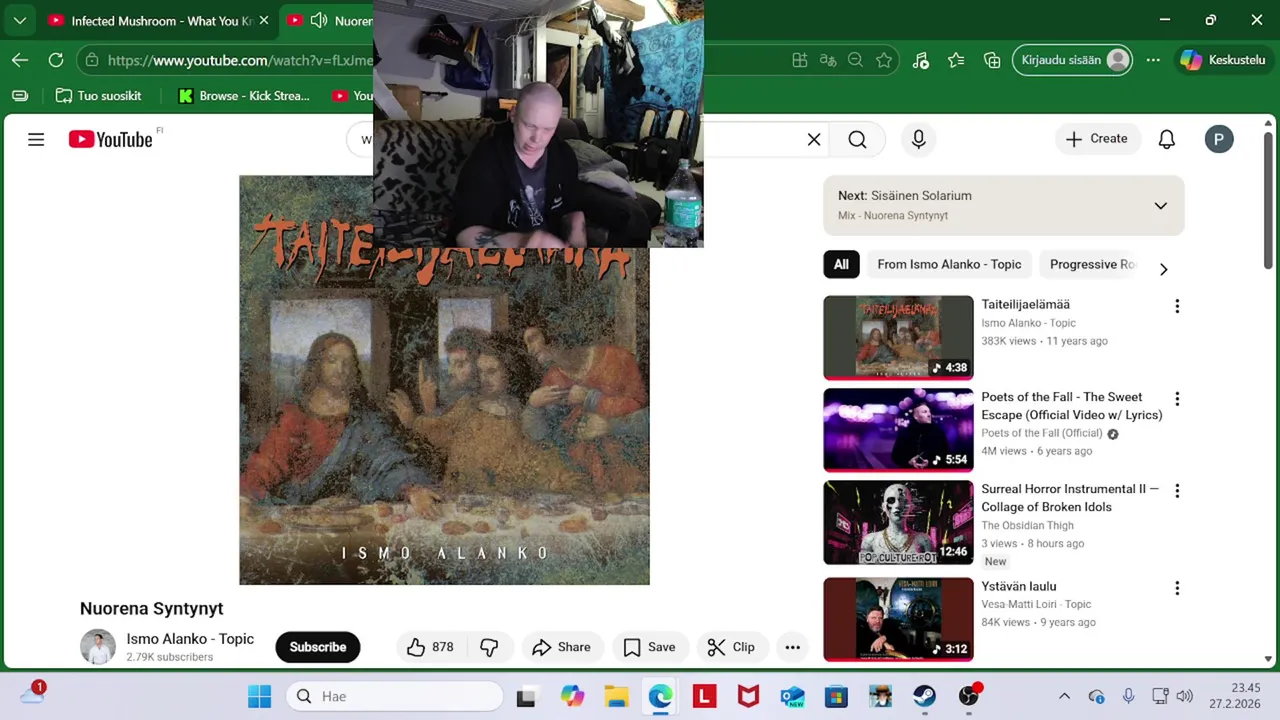Screen dimensions: 1280x720
Task: Save video to a playlist
Action: click(650, 647)
